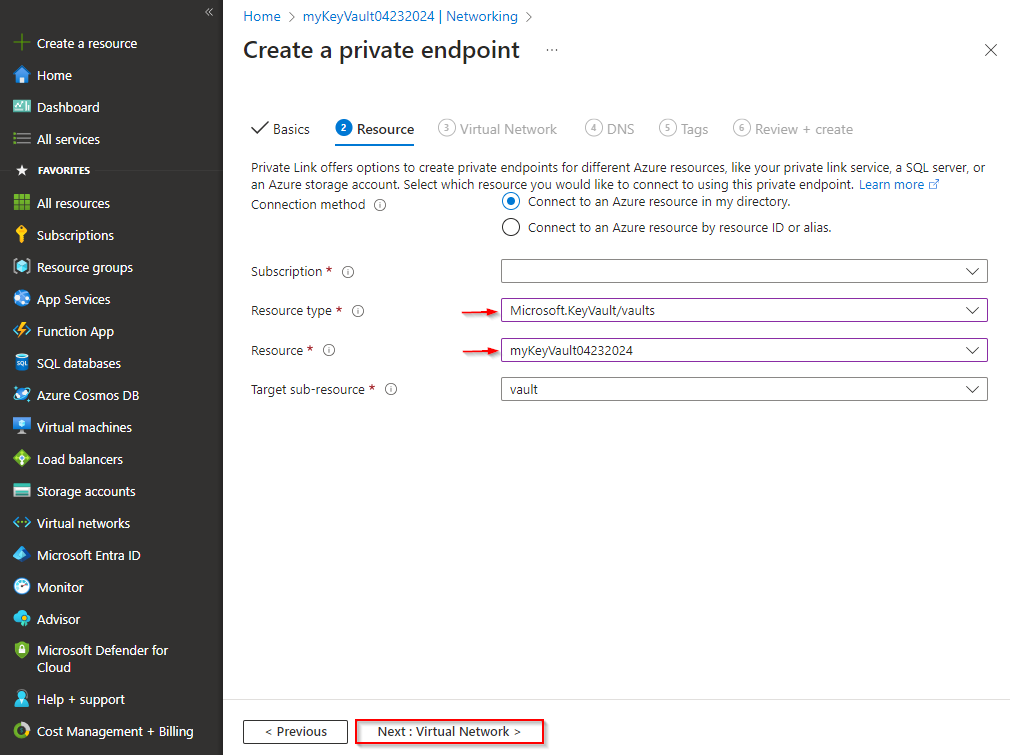Open Function App from the sidebar
The height and width of the screenshot is (755, 1010).
pos(72,330)
